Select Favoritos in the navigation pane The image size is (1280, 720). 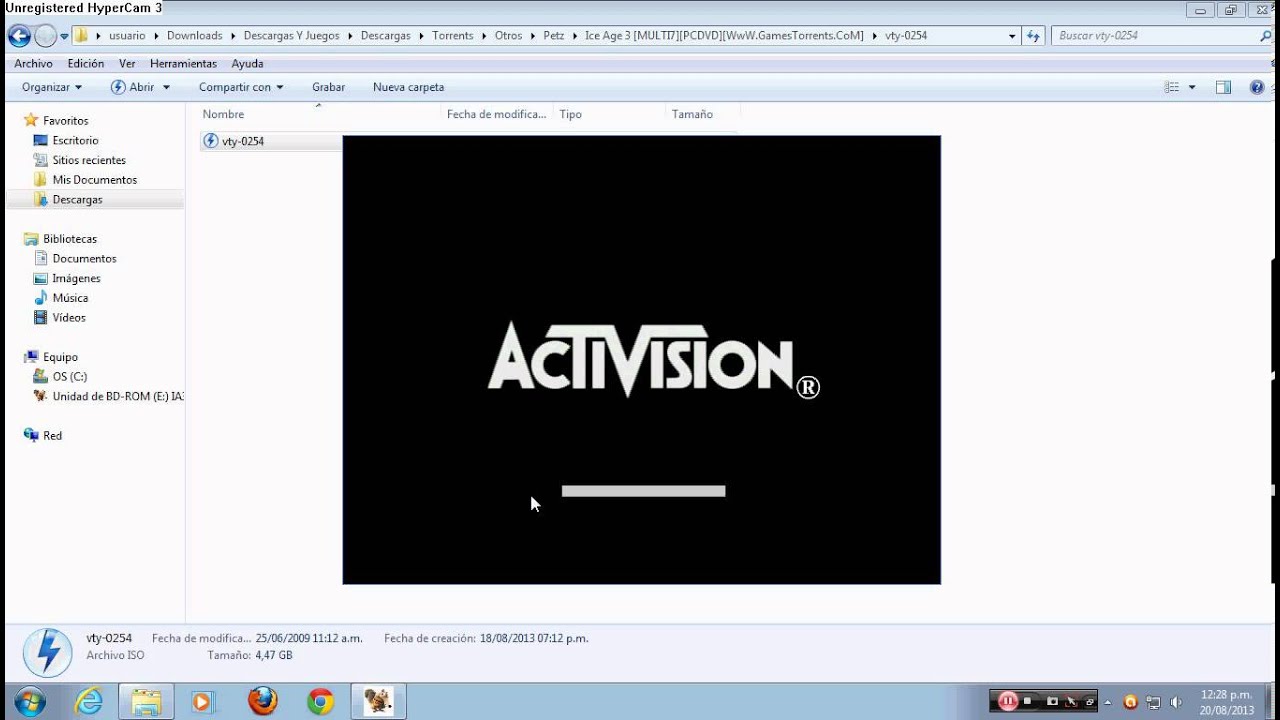click(x=65, y=120)
